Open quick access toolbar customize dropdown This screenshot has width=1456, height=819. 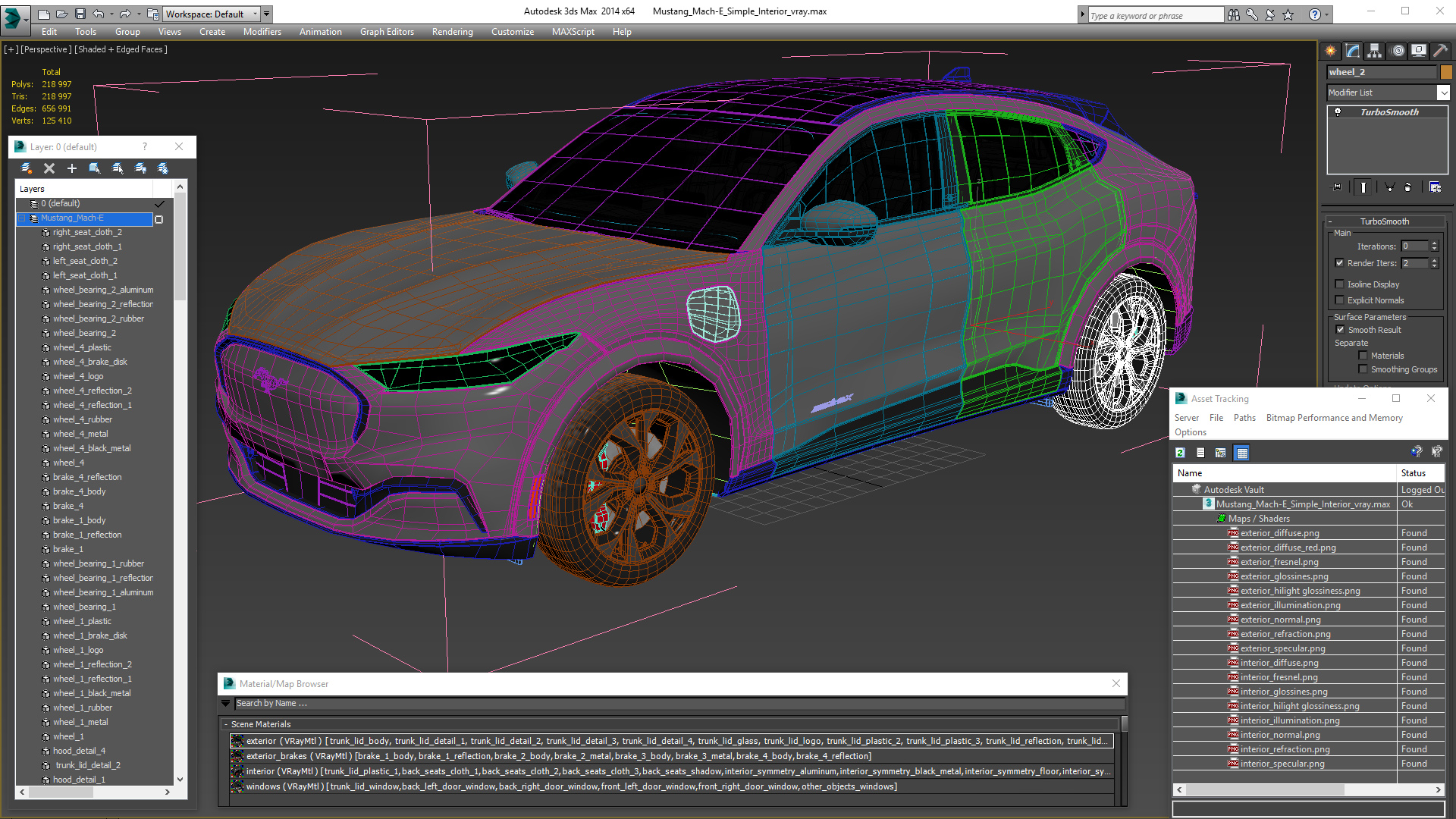tap(267, 14)
